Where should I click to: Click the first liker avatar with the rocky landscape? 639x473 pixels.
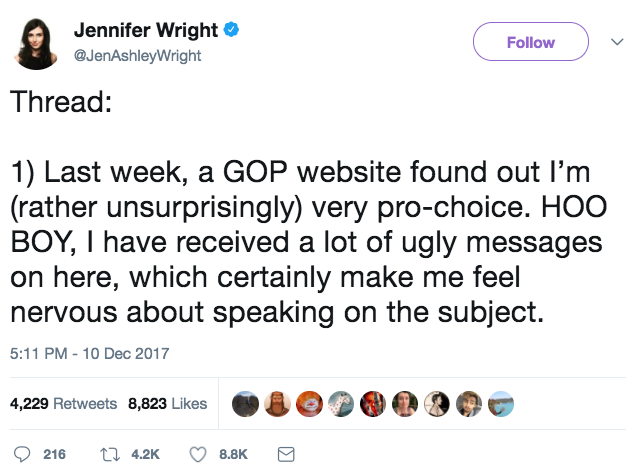point(244,404)
